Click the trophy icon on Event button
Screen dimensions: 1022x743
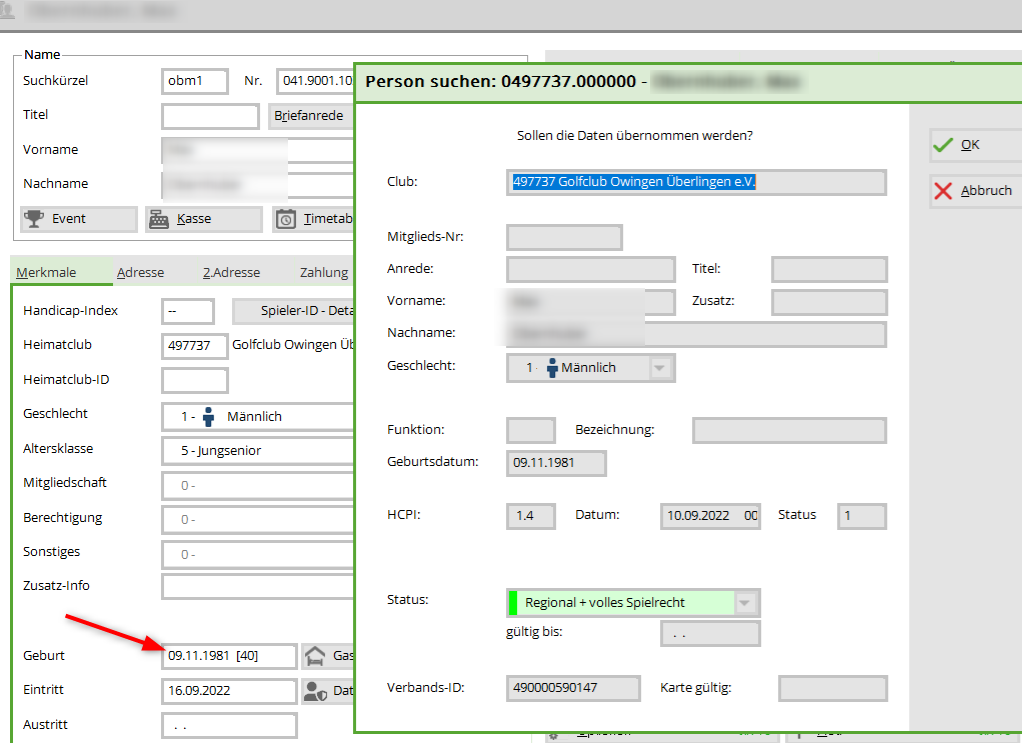click(36, 219)
